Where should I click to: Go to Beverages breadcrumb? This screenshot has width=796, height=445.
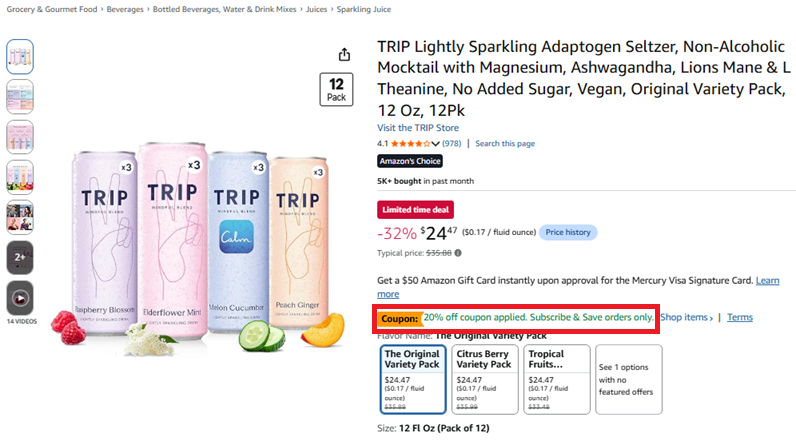click(125, 9)
